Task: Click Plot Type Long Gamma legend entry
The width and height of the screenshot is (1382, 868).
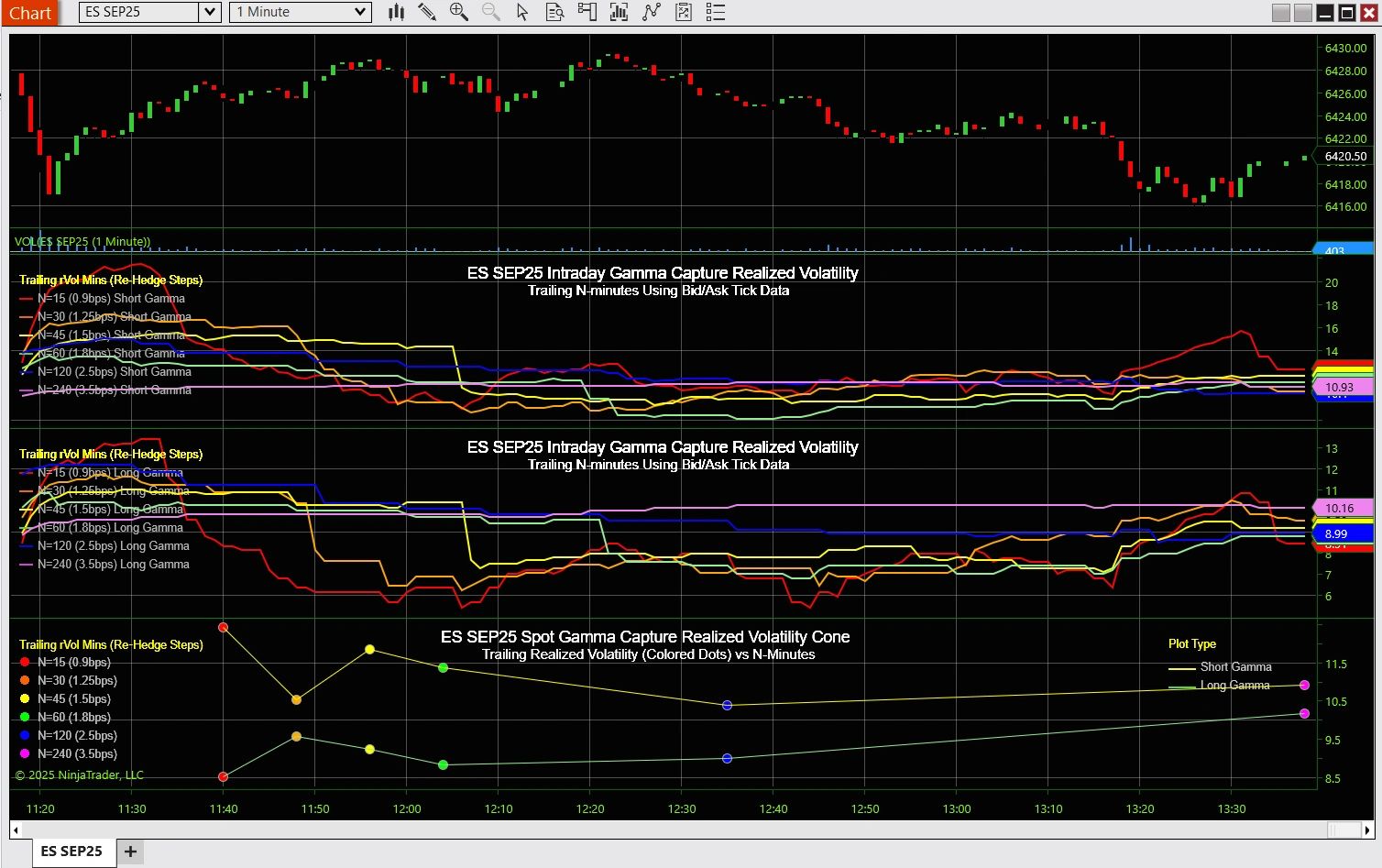Action: click(x=1219, y=686)
